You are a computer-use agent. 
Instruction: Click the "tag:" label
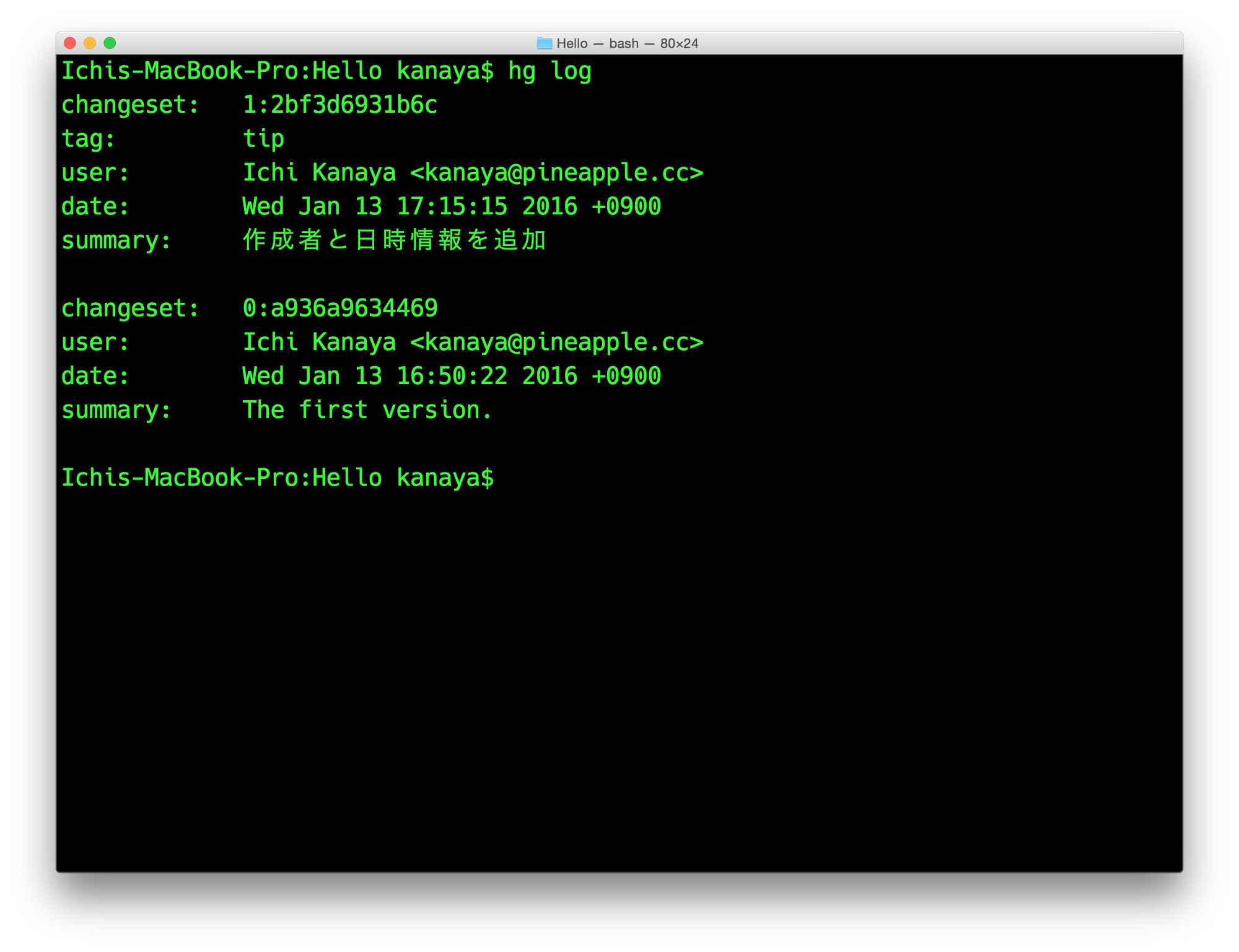[88, 139]
